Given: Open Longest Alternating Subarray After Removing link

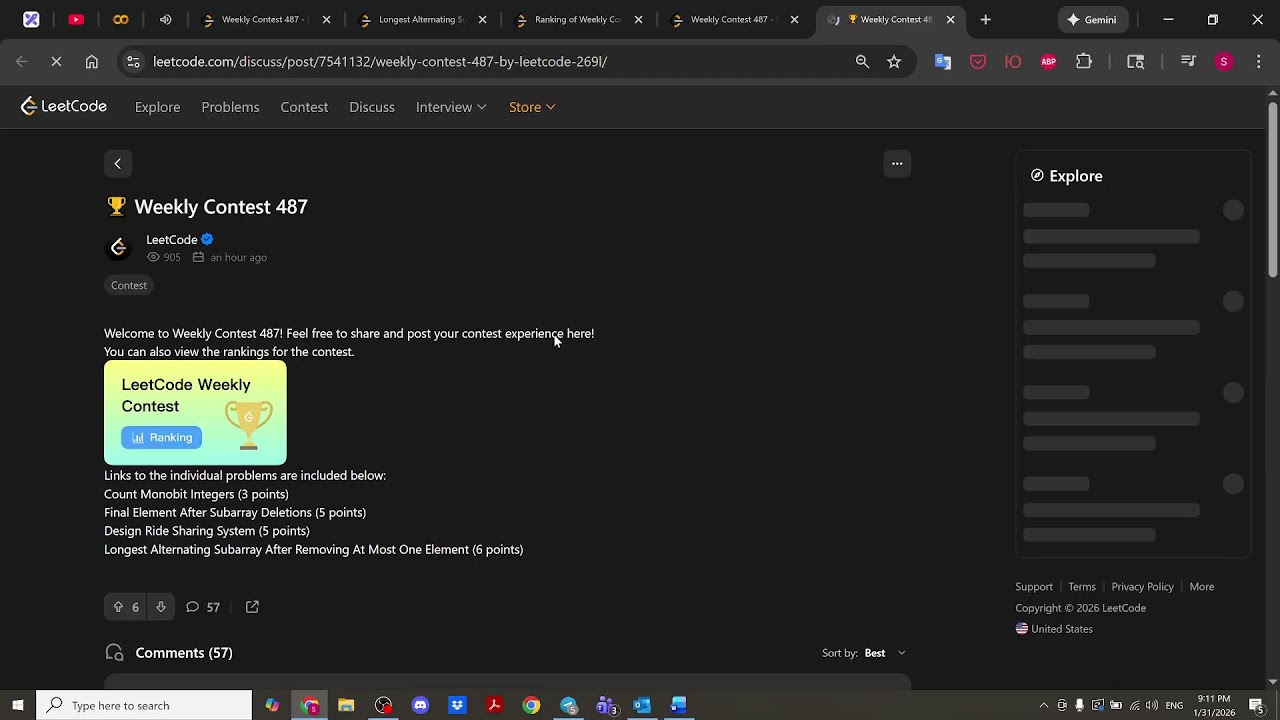Looking at the screenshot, I should 313,549.
